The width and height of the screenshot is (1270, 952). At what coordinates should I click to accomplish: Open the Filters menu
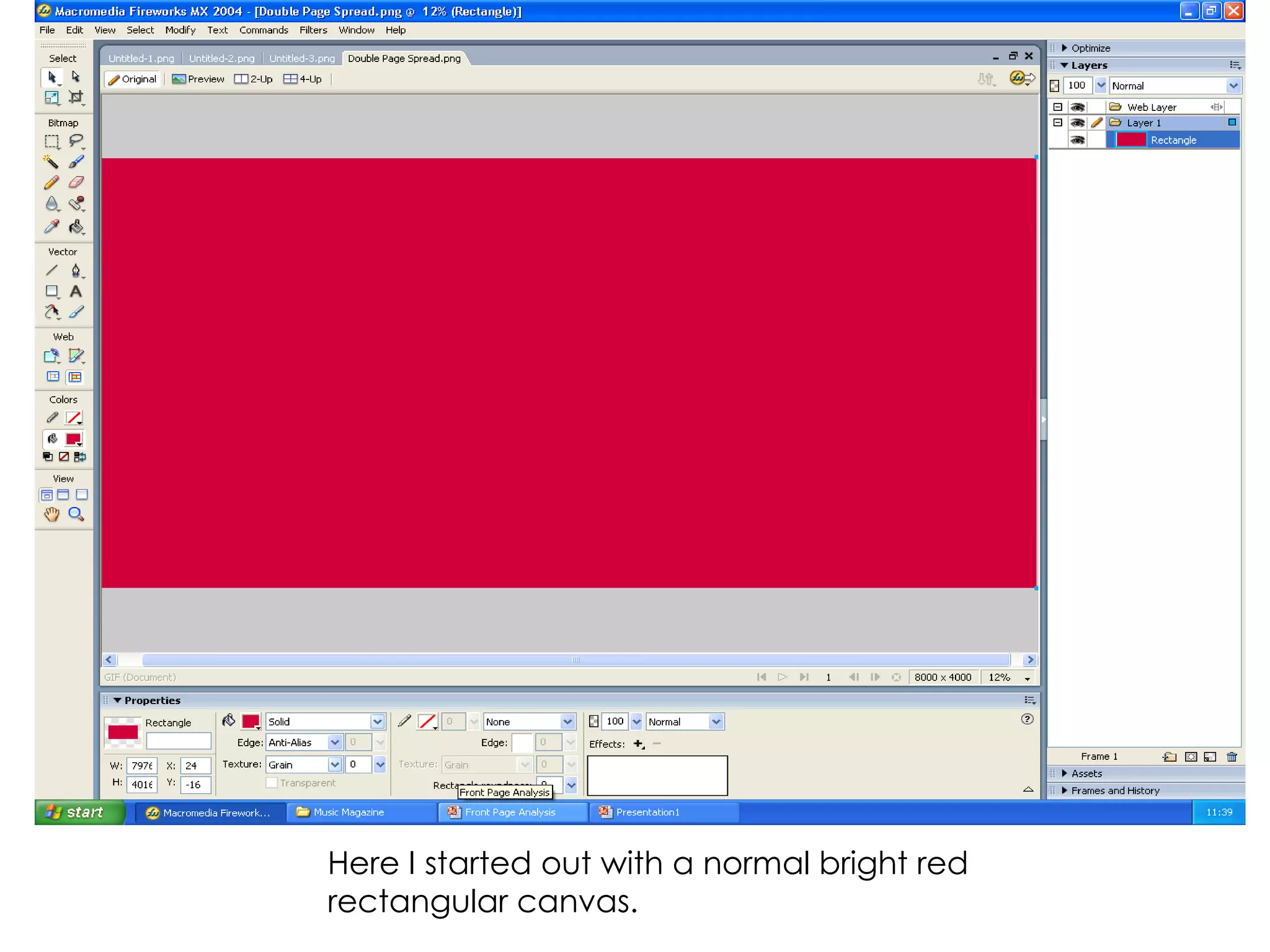coord(313,30)
